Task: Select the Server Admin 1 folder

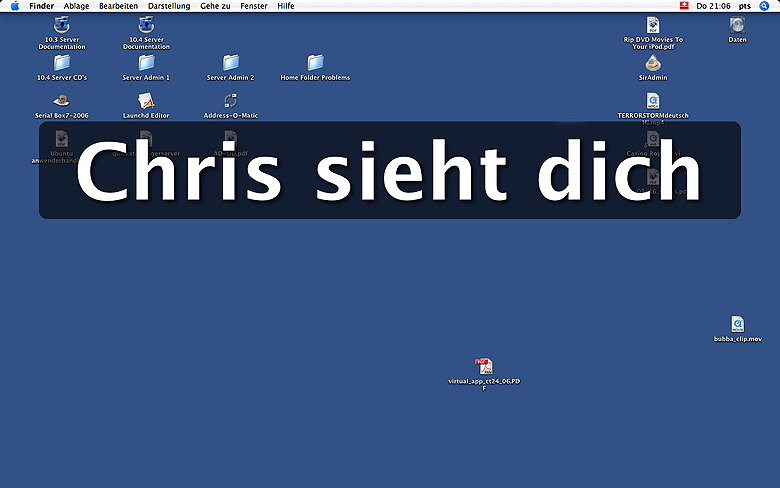Action: pos(146,62)
